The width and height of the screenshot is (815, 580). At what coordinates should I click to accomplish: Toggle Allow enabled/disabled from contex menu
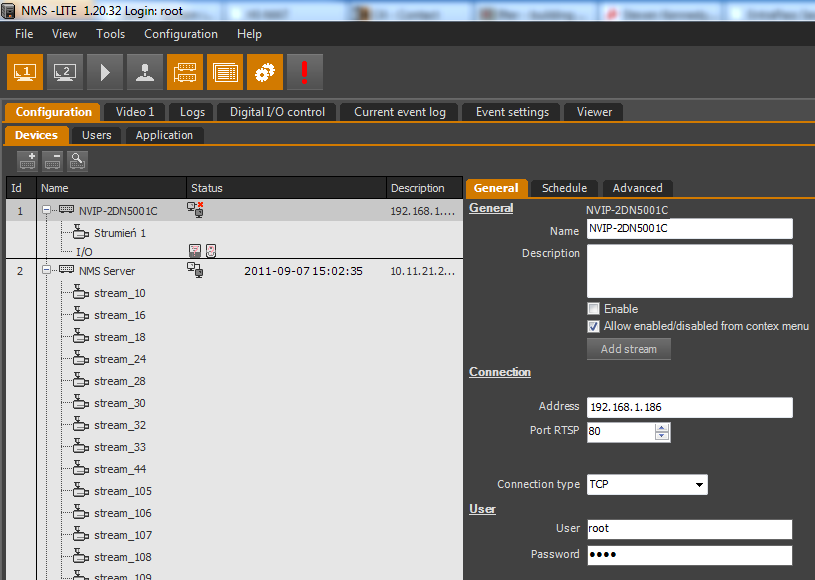pyautogui.click(x=593, y=326)
